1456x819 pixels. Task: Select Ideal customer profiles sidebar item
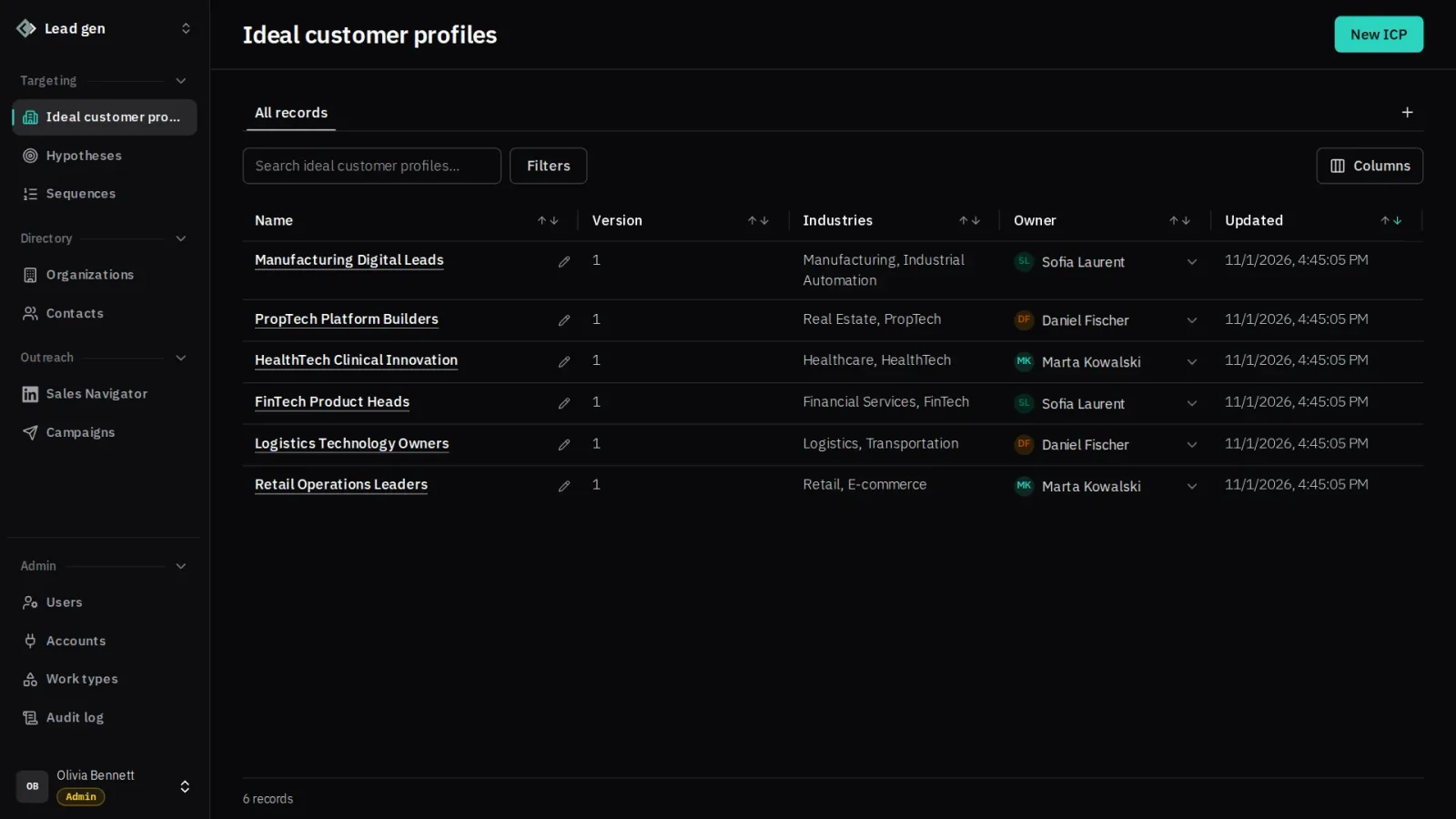pyautogui.click(x=104, y=117)
